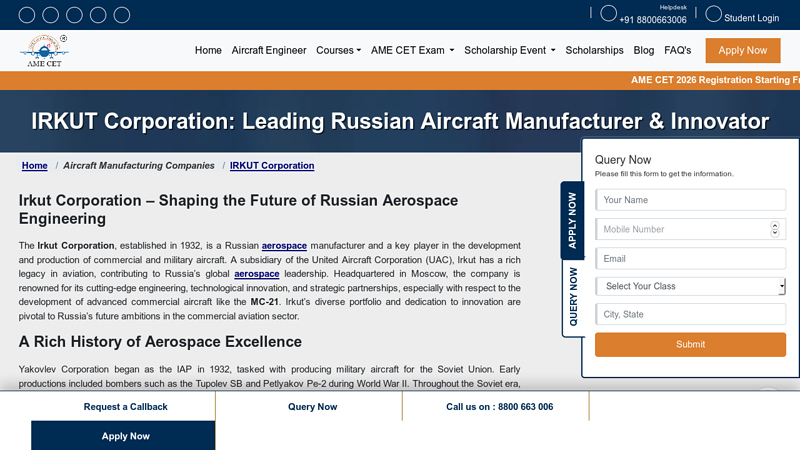The width and height of the screenshot is (800, 450).
Task: Focus the City, State field
Action: click(x=690, y=314)
